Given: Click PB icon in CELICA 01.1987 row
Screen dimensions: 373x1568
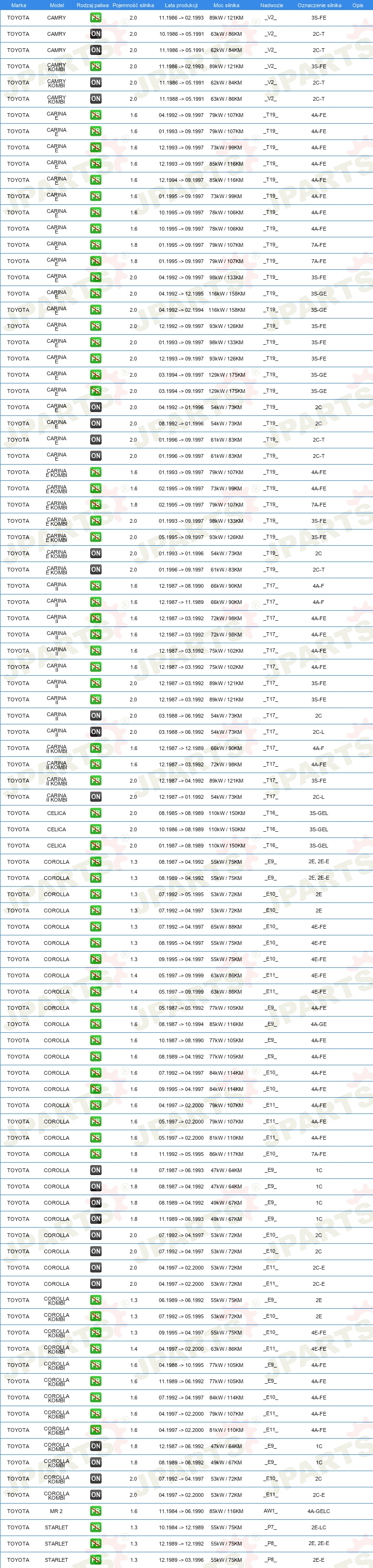Looking at the screenshot, I should pyautogui.click(x=95, y=846).
